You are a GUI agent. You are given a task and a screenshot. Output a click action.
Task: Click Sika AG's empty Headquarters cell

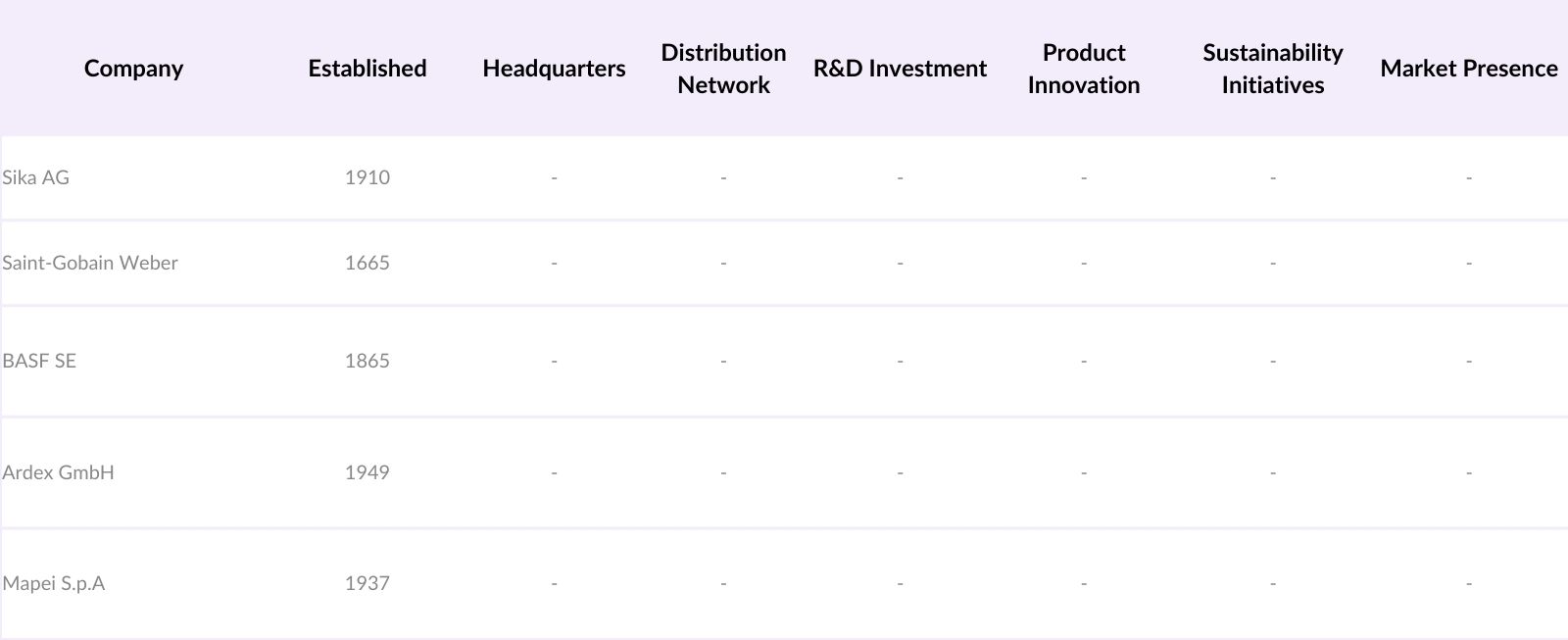tap(554, 177)
